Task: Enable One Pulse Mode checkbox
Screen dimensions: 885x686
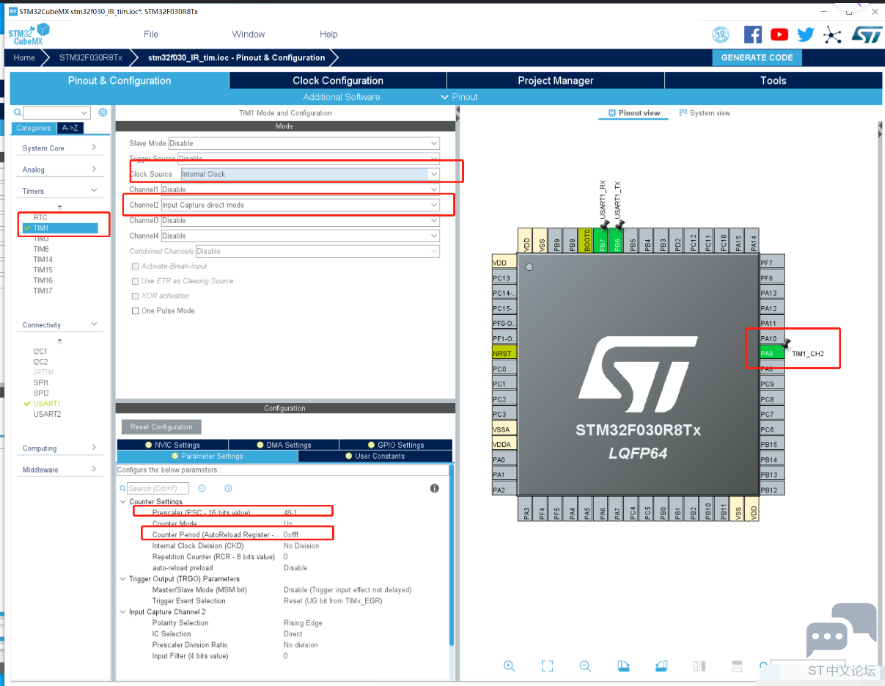Action: pos(135,311)
